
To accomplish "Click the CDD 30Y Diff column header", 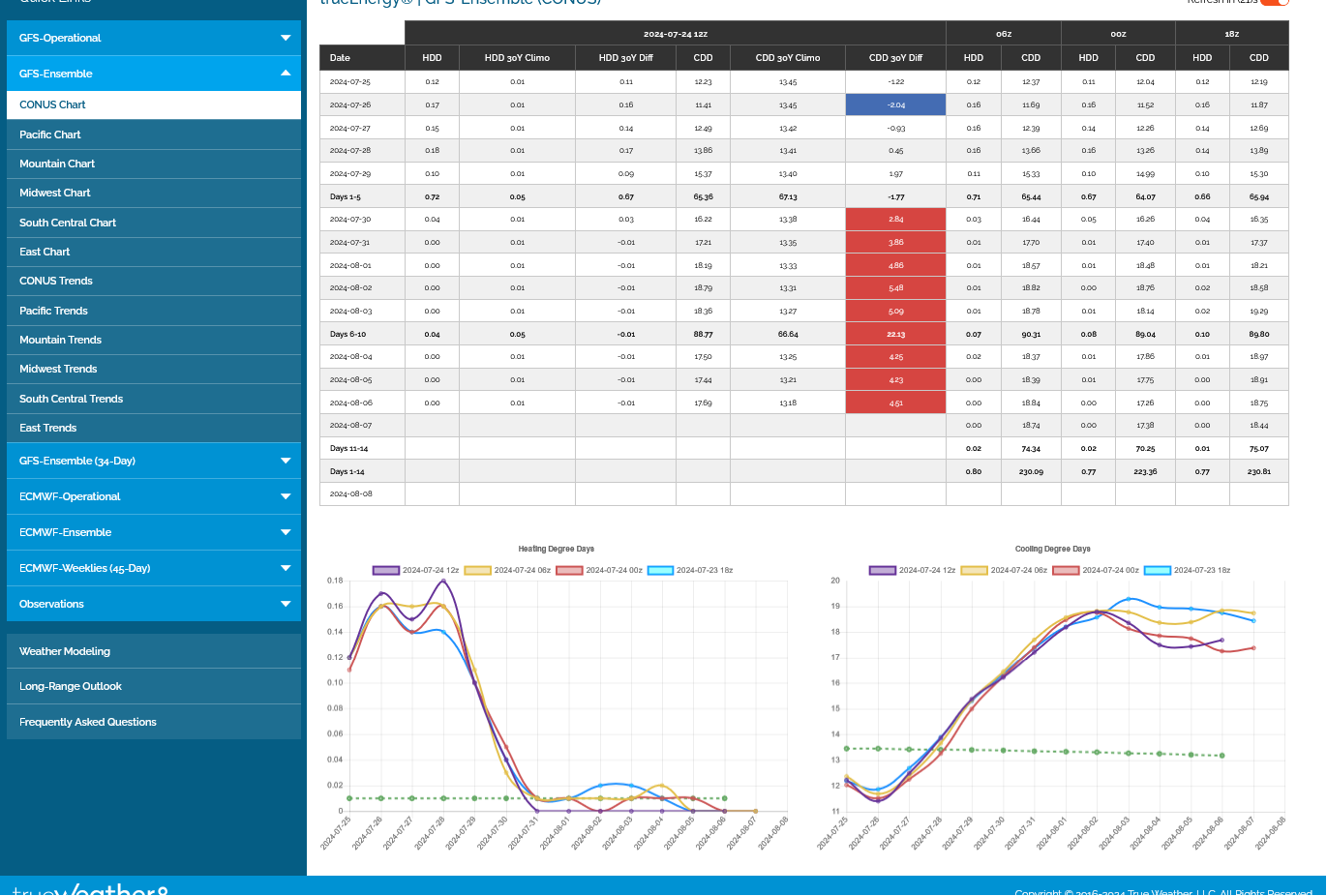I will [895, 58].
